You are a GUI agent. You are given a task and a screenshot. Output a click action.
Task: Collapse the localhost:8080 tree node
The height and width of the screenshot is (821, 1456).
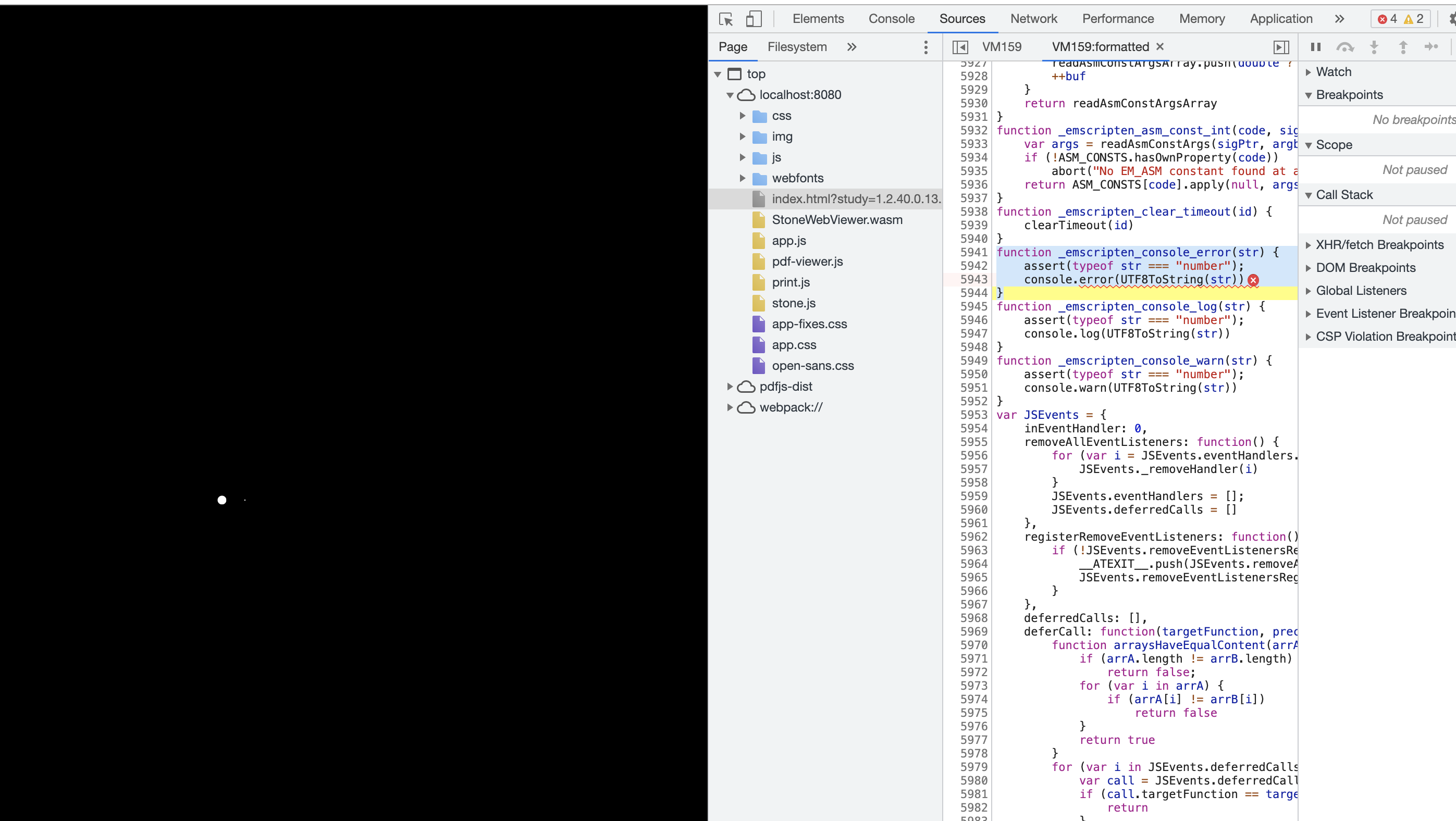pos(730,95)
